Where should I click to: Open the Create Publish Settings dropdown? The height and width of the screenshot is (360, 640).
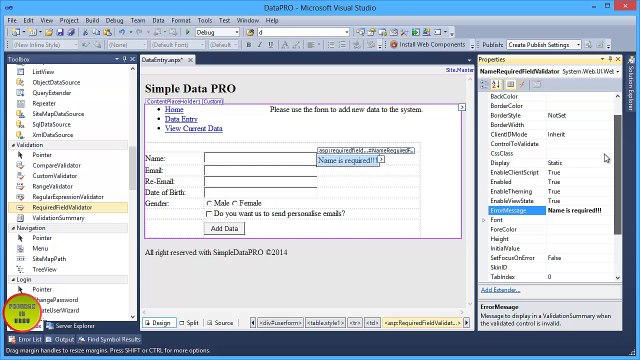coord(578,45)
